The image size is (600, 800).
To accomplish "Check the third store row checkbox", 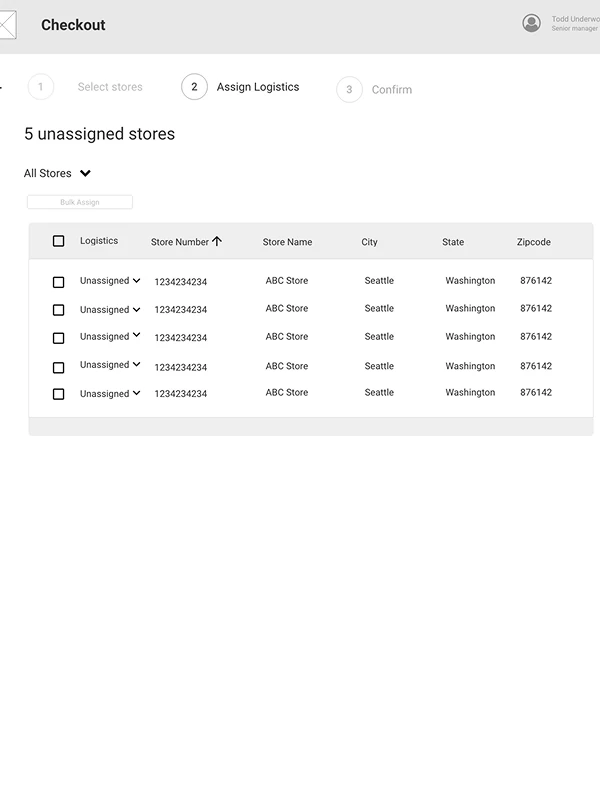I will pos(59,338).
